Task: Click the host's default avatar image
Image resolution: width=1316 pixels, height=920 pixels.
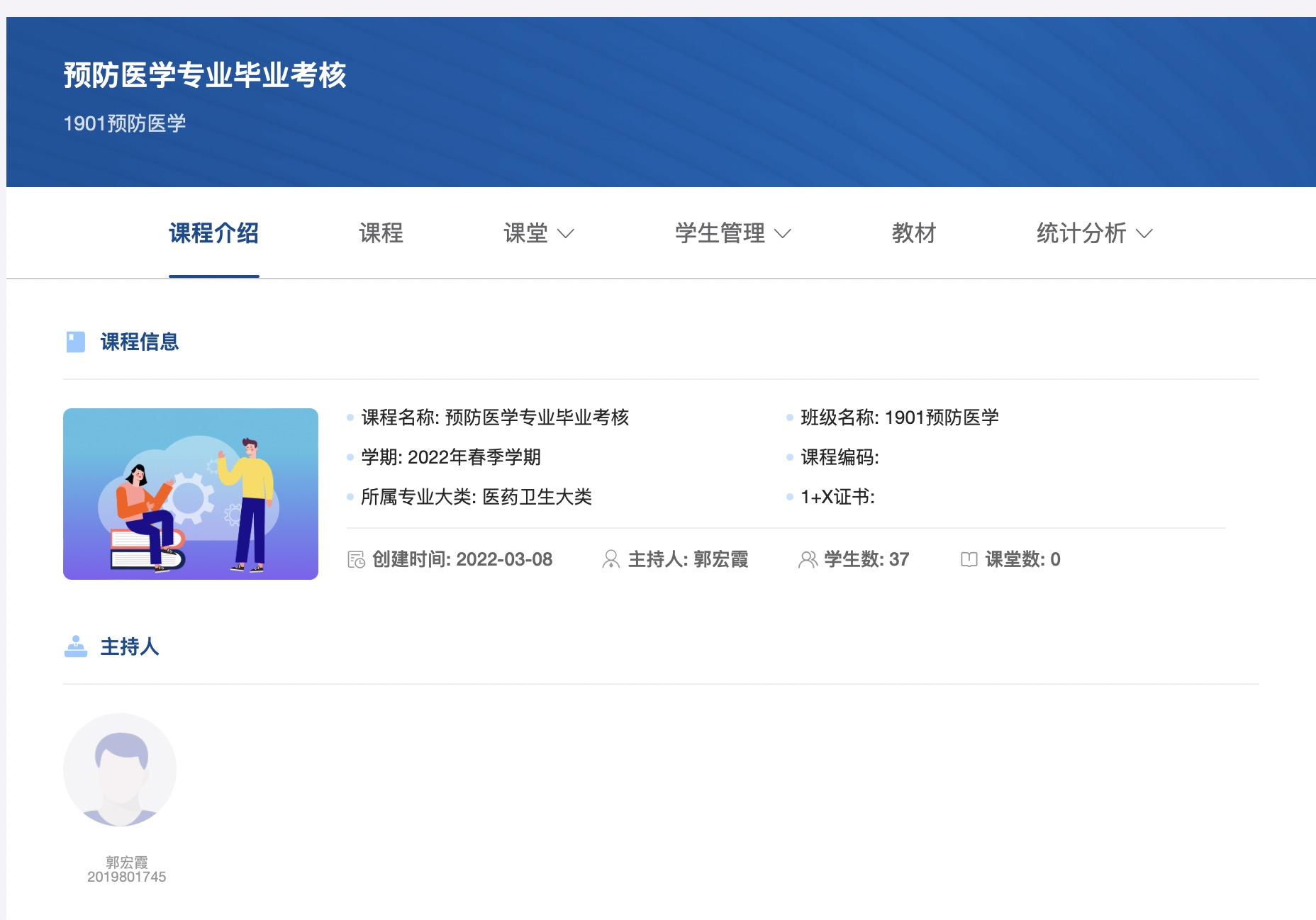Action: click(120, 770)
